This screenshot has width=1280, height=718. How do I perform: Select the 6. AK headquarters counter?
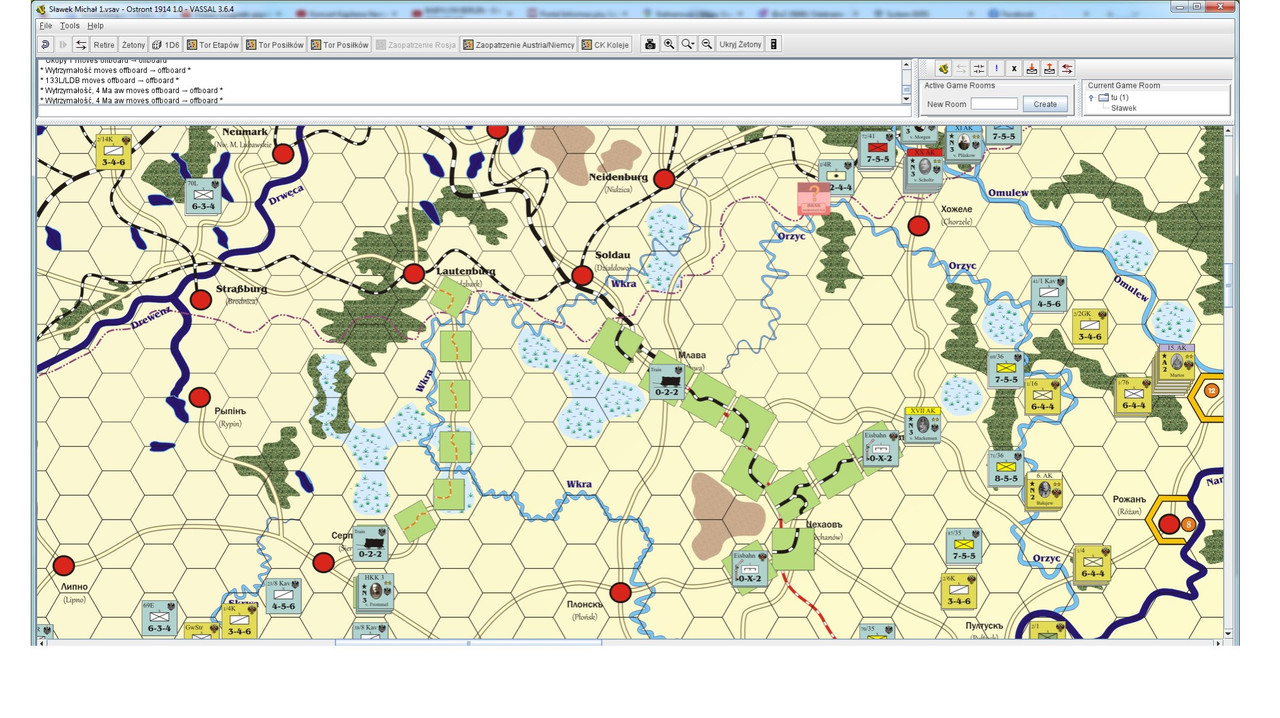1043,489
